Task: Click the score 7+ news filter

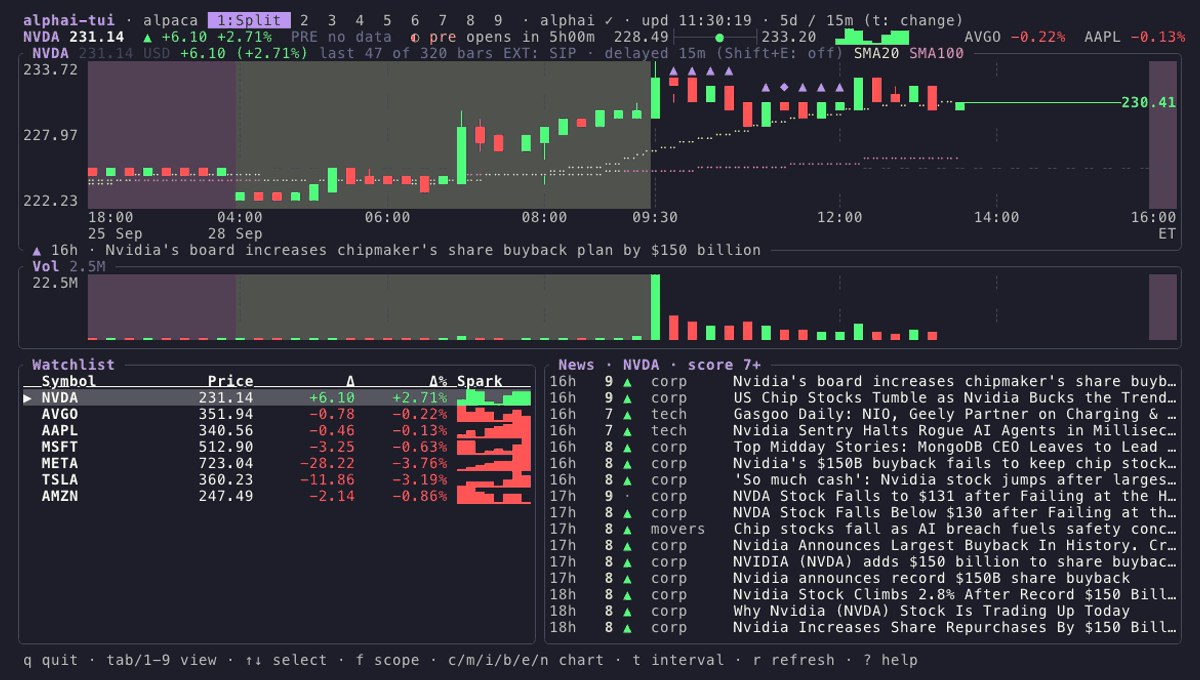Action: point(724,365)
